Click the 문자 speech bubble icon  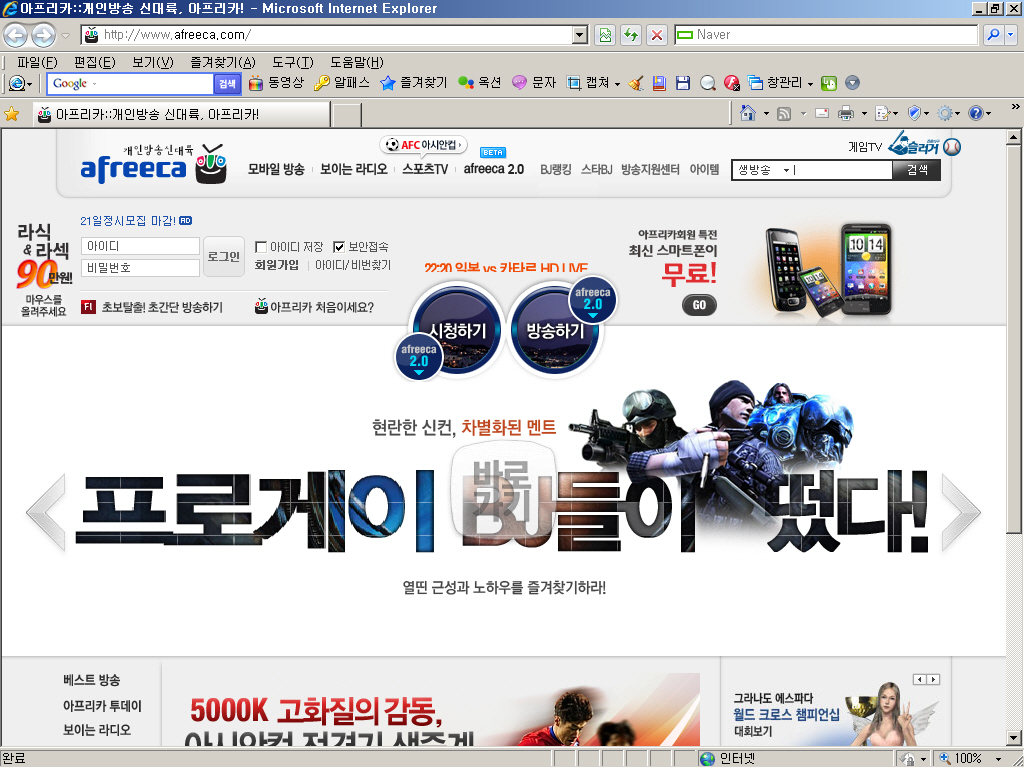point(519,83)
